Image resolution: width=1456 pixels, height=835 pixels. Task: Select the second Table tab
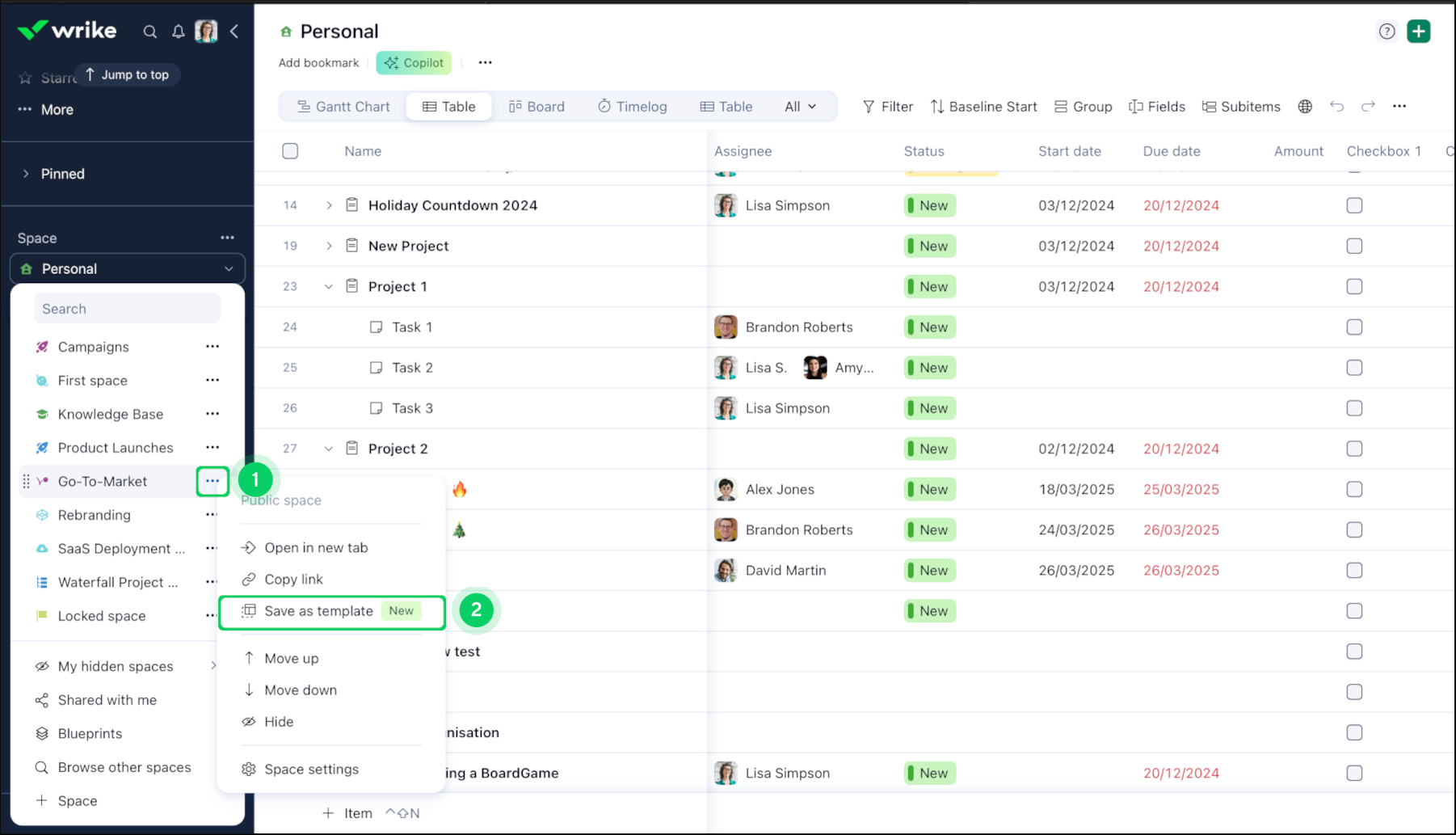coord(726,107)
